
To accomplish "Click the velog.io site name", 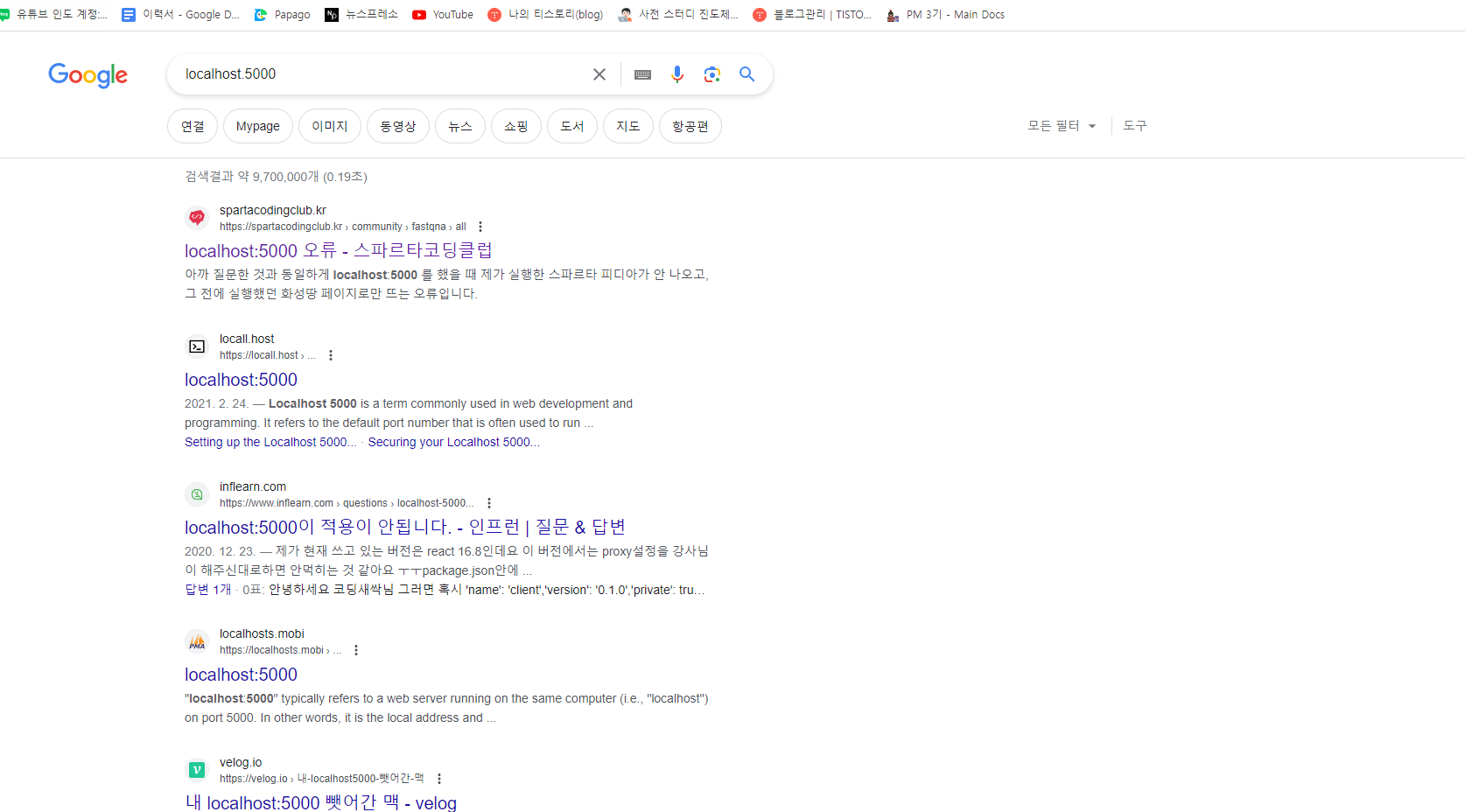I will pos(241,762).
